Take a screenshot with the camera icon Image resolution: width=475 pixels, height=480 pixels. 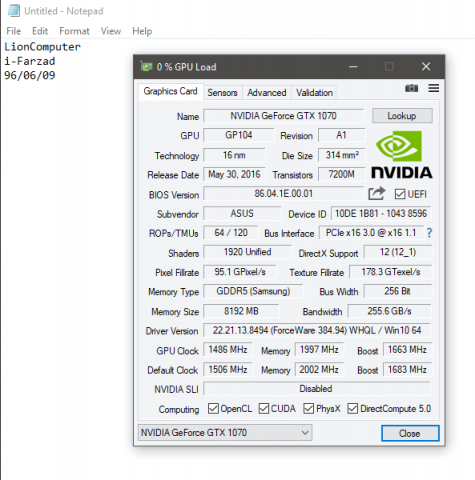411,88
